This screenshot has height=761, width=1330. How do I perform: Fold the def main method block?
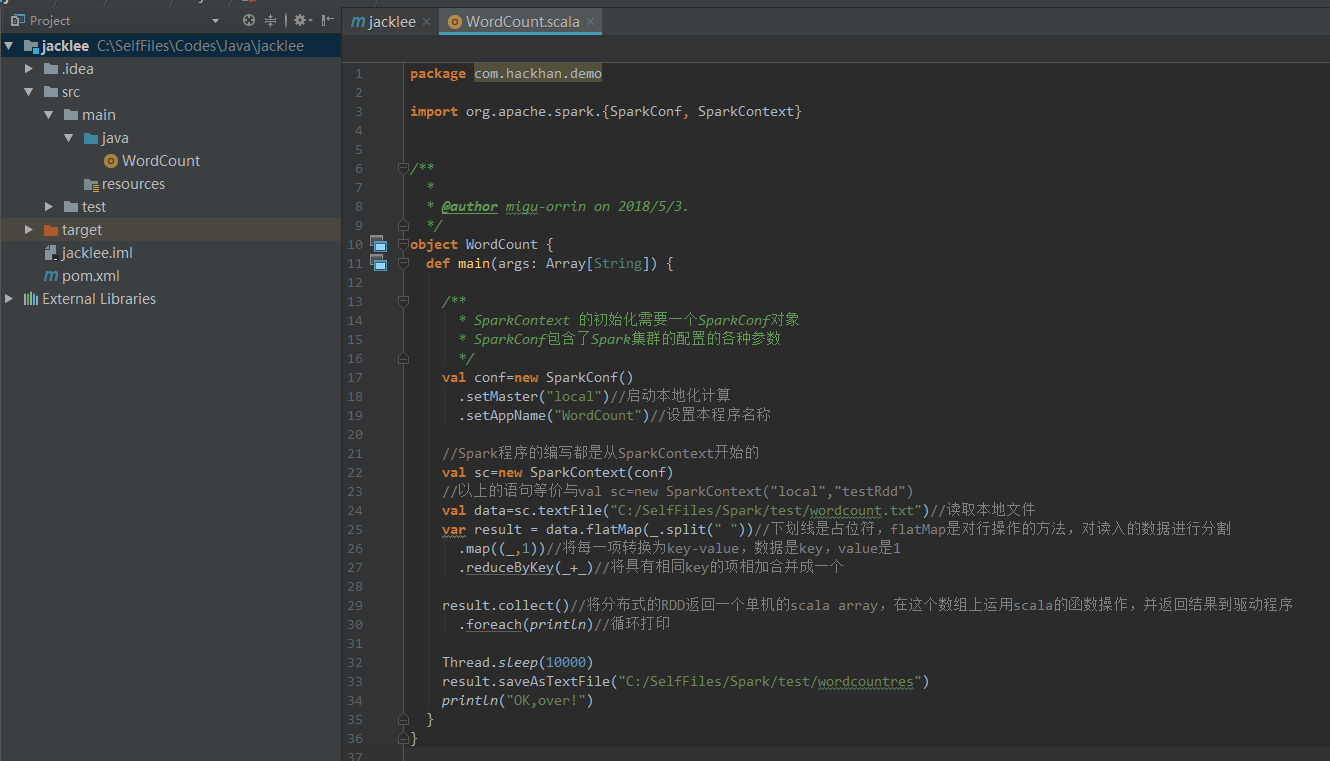pos(403,263)
